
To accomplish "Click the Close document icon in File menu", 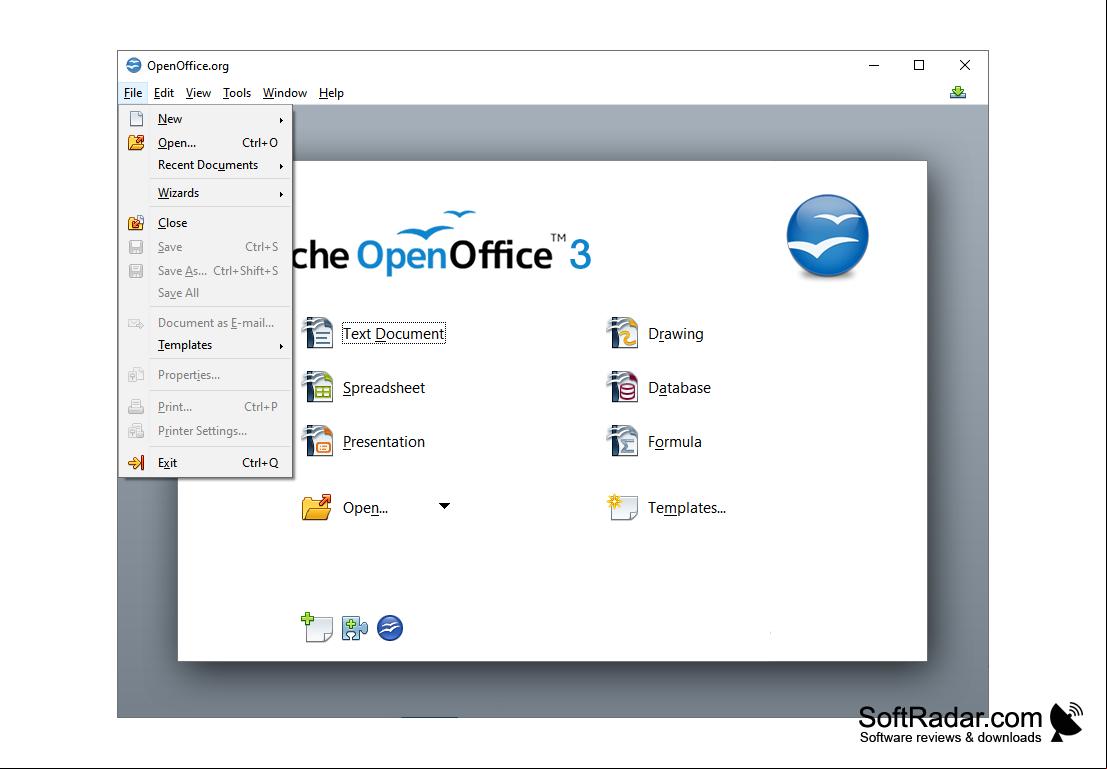I will 136,223.
